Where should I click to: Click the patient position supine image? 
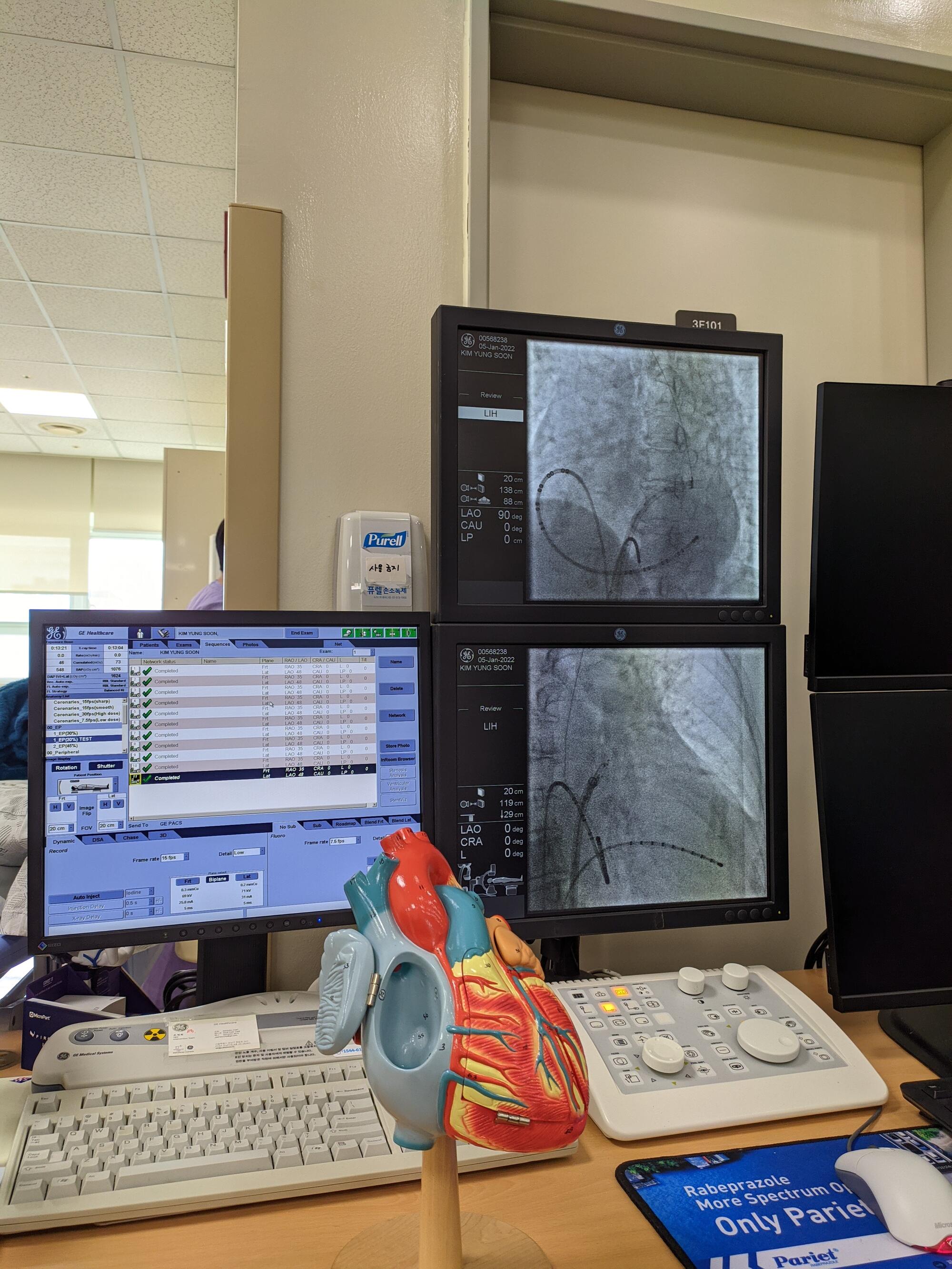(x=87, y=785)
